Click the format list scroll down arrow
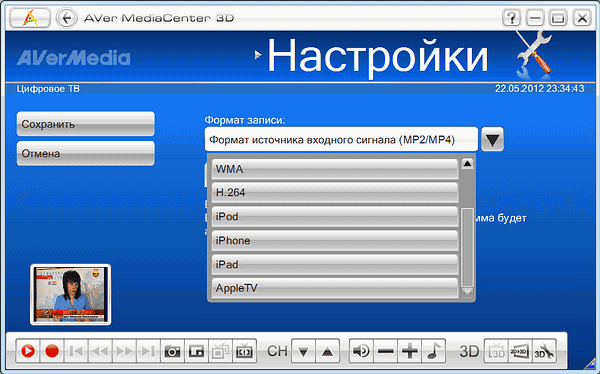Image resolution: width=600 pixels, height=374 pixels. 467,292
